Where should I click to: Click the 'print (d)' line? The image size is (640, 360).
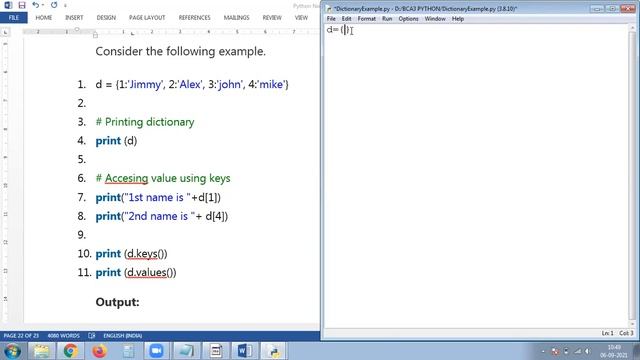(116, 141)
